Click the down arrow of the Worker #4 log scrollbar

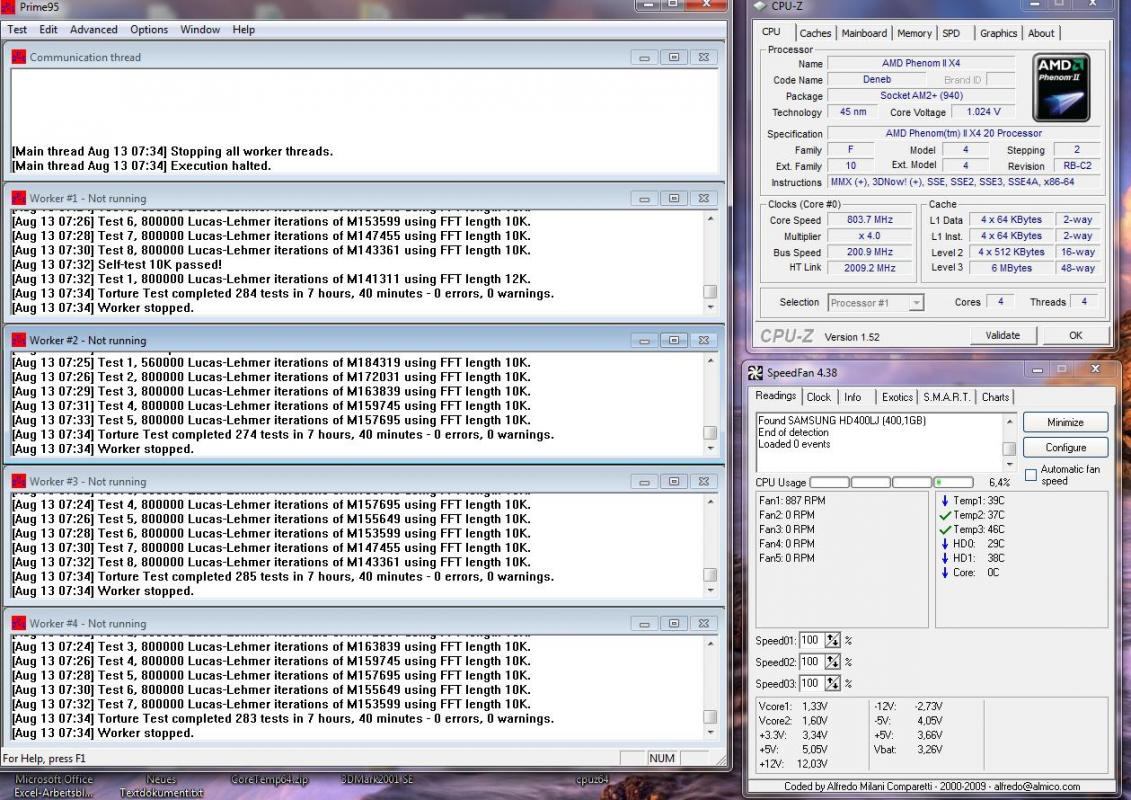pyautogui.click(x=710, y=732)
